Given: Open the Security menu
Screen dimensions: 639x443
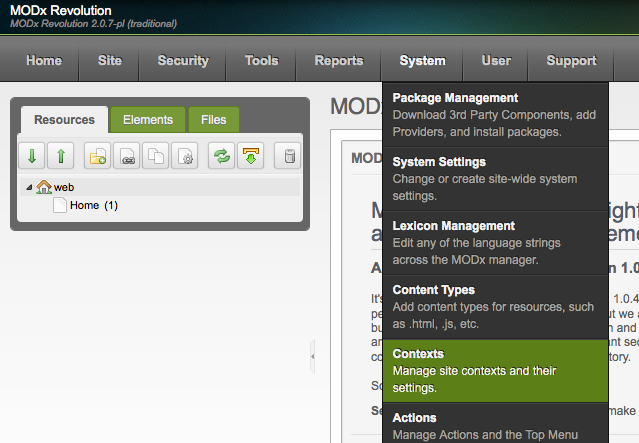Looking at the screenshot, I should tap(183, 60).
